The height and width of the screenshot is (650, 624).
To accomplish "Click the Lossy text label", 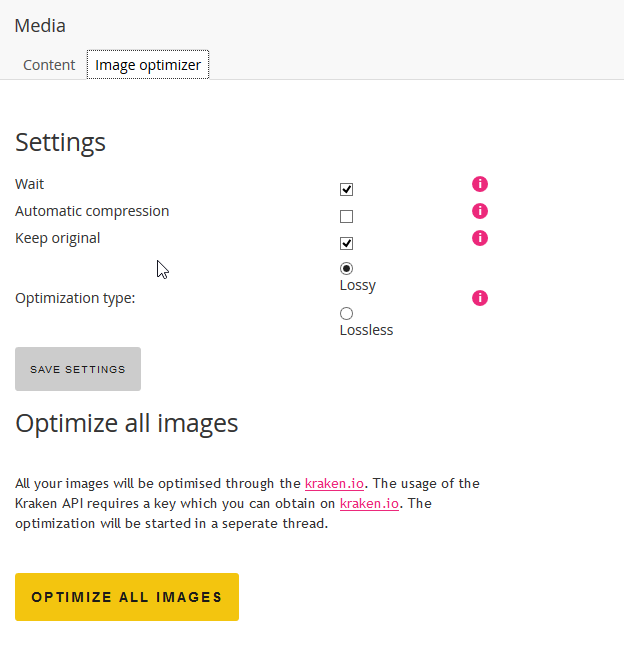I will tap(357, 286).
